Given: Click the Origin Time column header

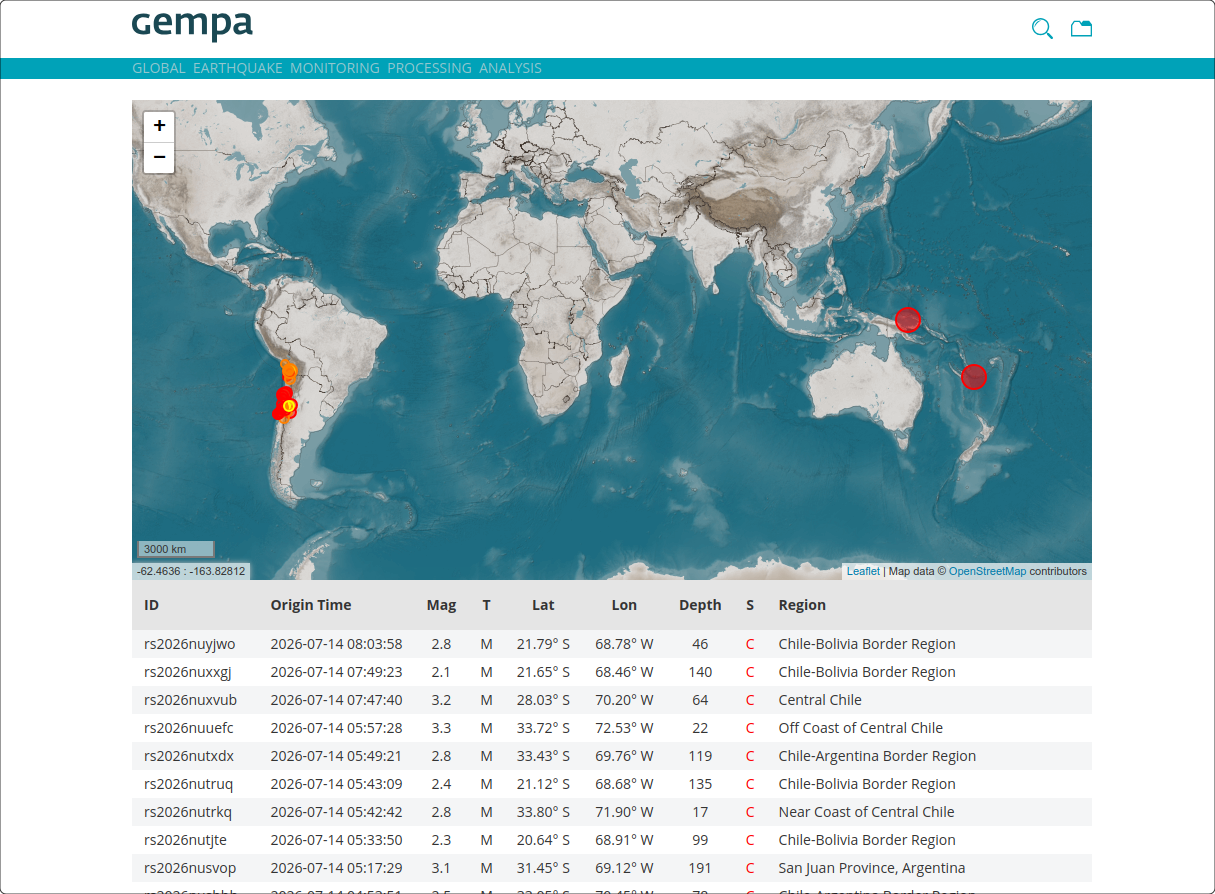Looking at the screenshot, I should (311, 605).
